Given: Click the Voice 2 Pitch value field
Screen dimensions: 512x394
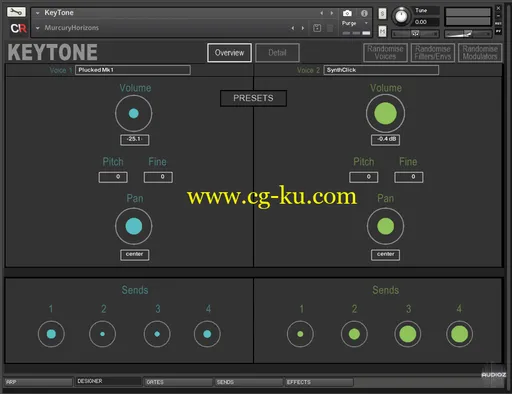Looking at the screenshot, I should [x=364, y=177].
